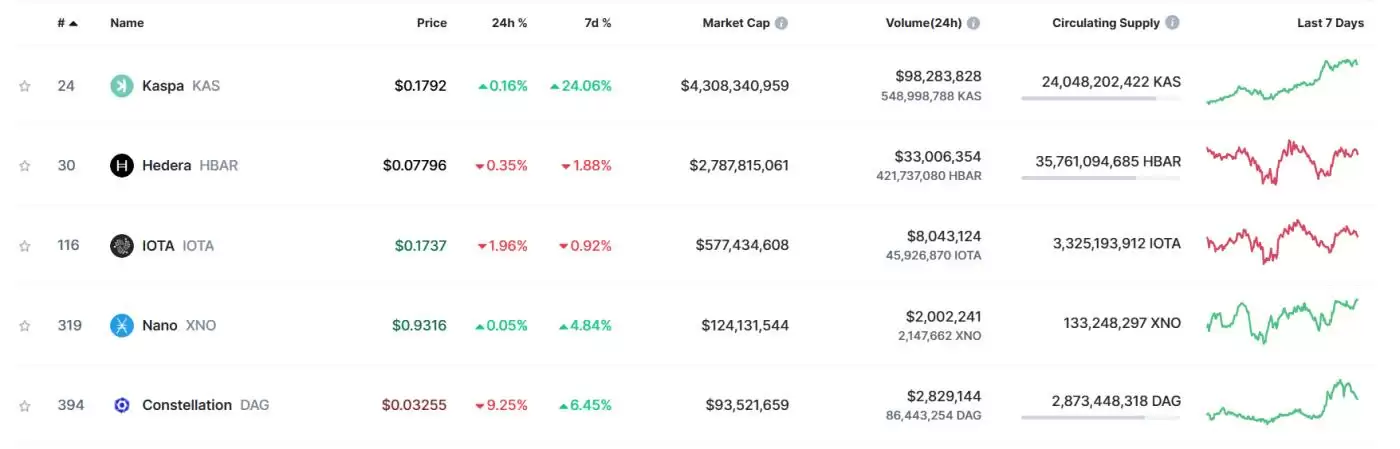Click the Hedera HBAR logo icon

coord(122,166)
